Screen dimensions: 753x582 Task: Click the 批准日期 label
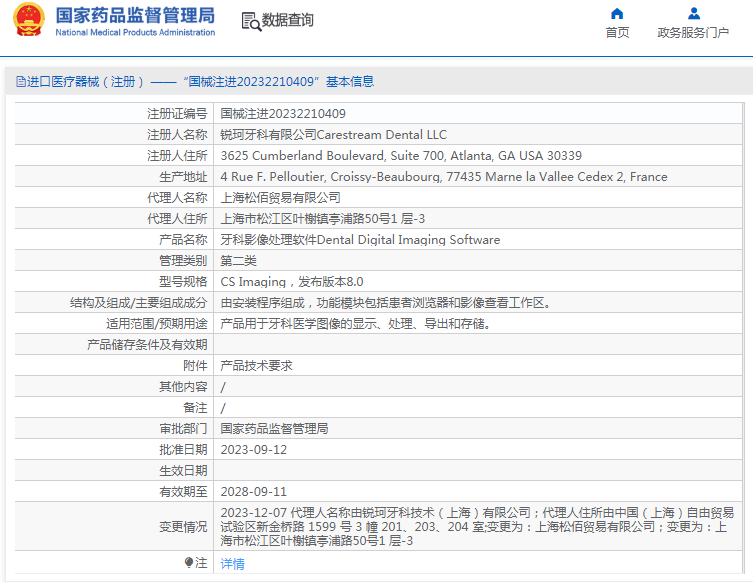click(183, 450)
